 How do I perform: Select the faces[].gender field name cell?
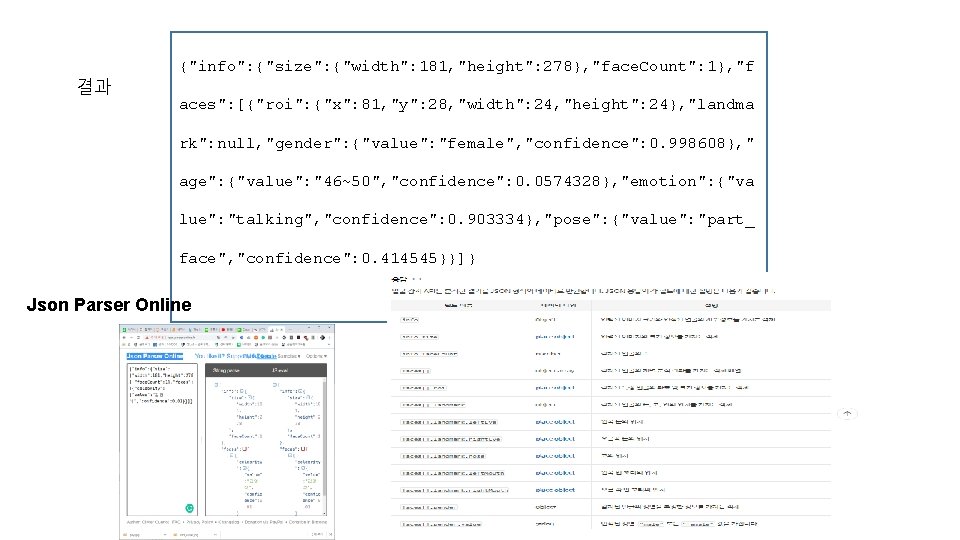[429, 507]
